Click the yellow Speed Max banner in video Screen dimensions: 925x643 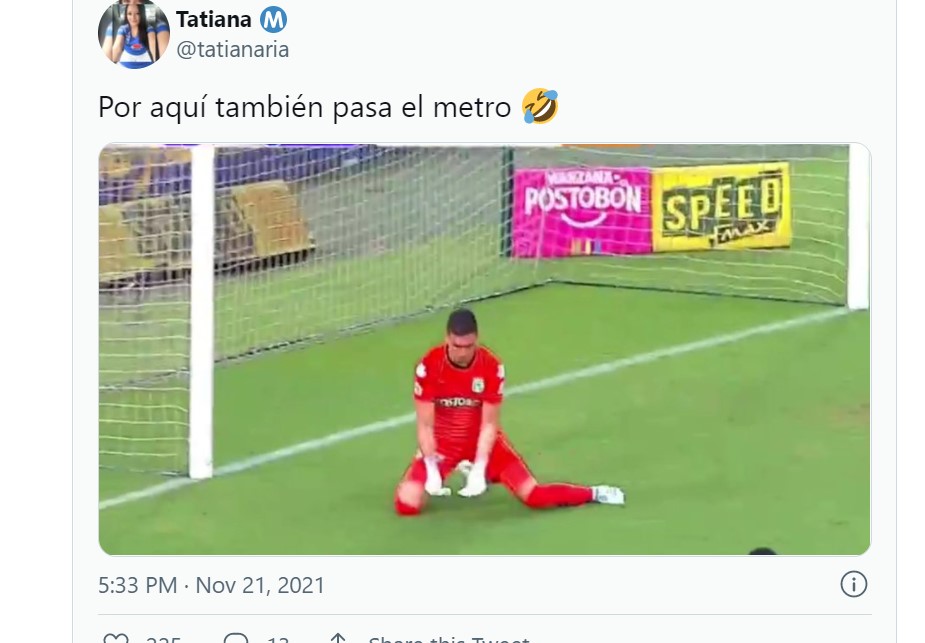721,208
